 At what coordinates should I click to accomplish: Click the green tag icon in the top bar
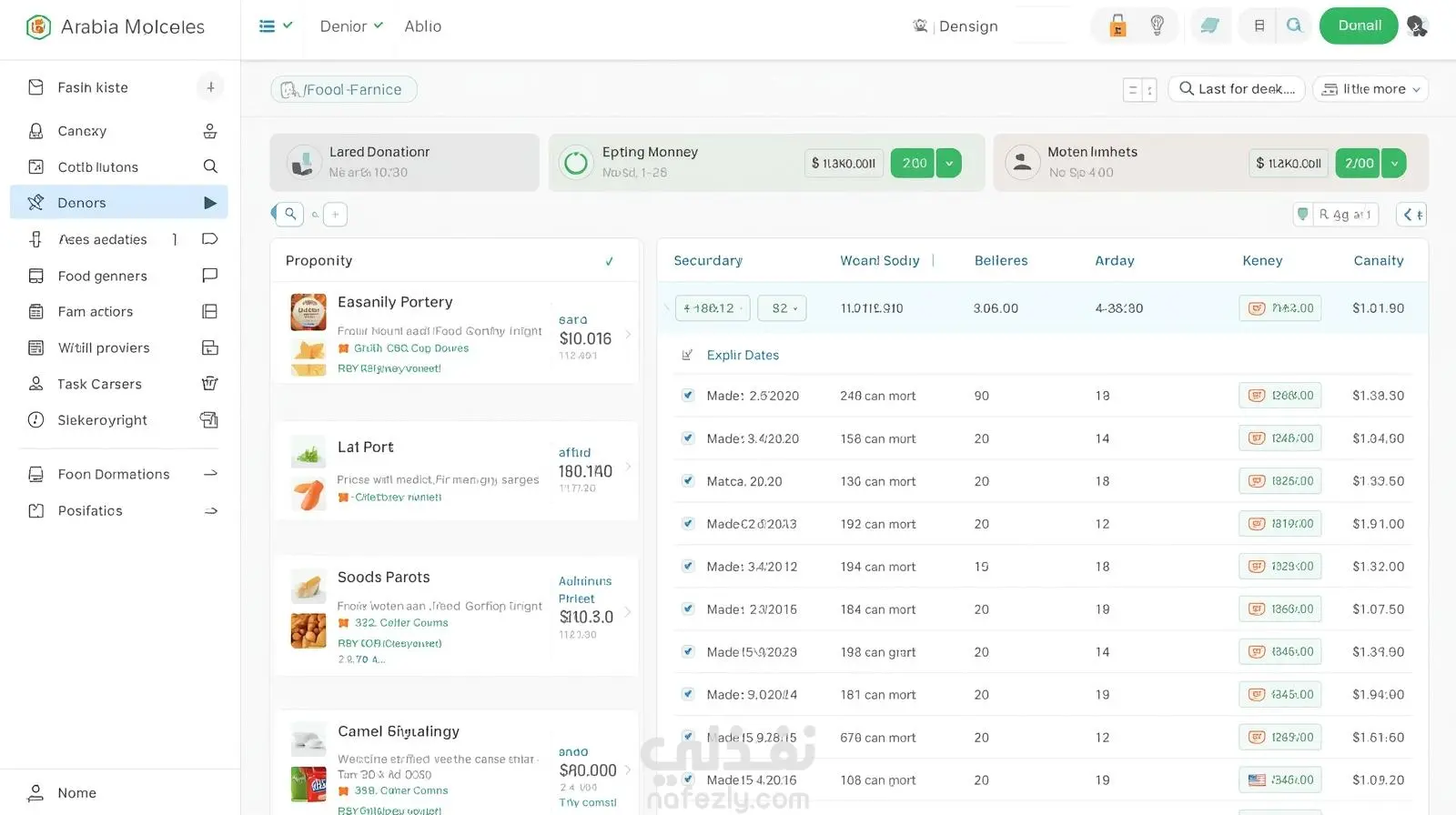coord(1209,25)
